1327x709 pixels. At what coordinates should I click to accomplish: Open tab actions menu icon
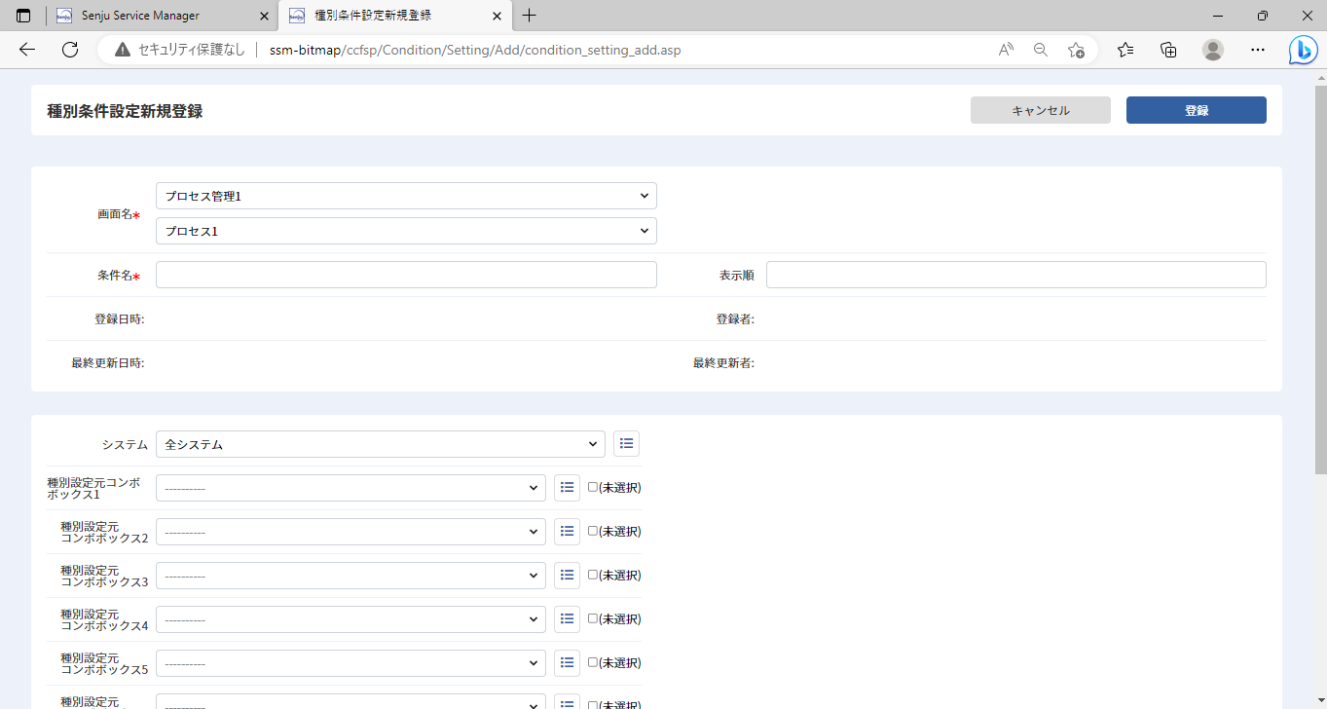(23, 15)
